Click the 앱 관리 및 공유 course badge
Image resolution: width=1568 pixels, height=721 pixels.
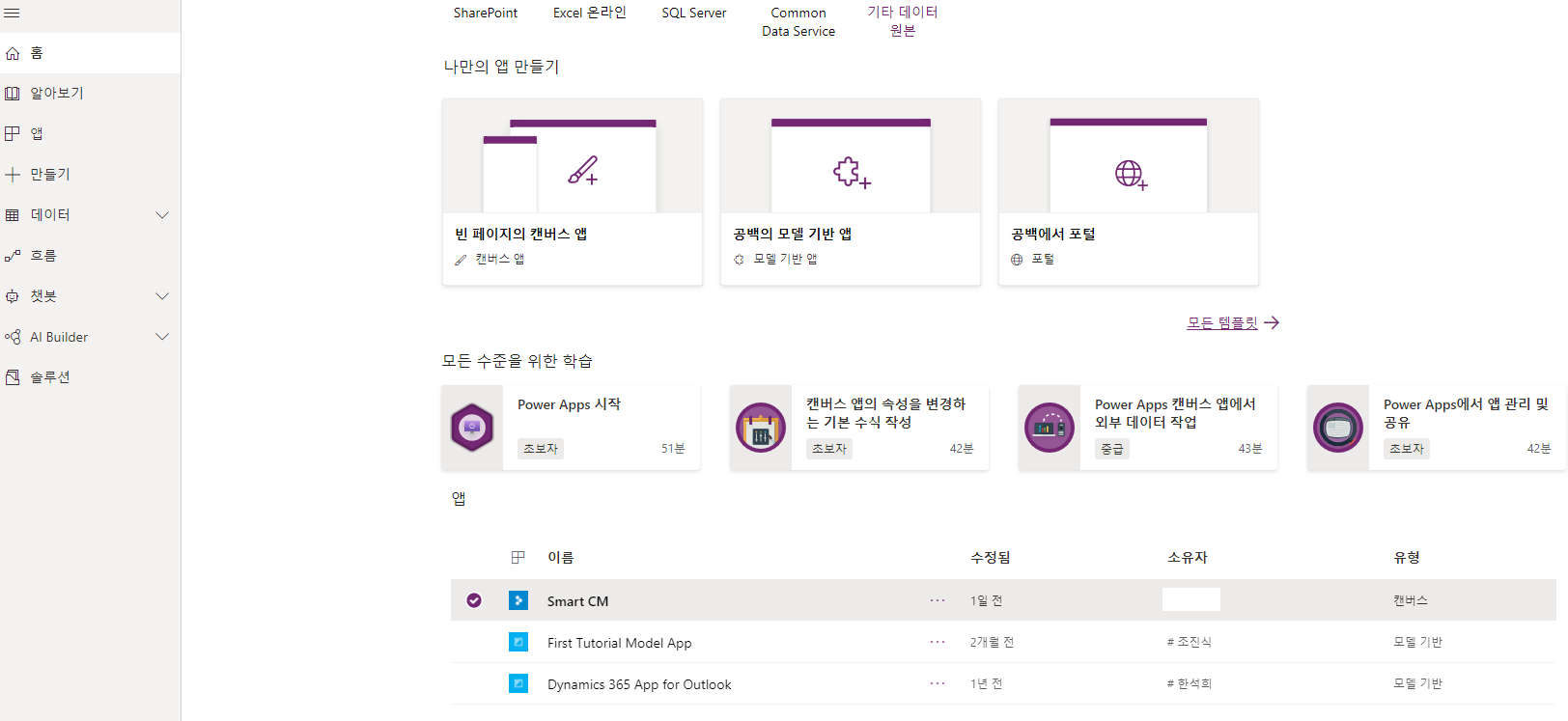[1338, 428]
